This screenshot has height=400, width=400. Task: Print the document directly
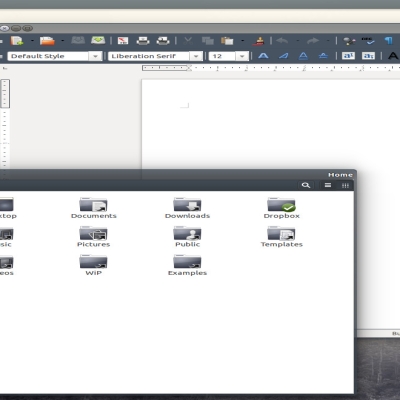pyautogui.click(x=143, y=41)
